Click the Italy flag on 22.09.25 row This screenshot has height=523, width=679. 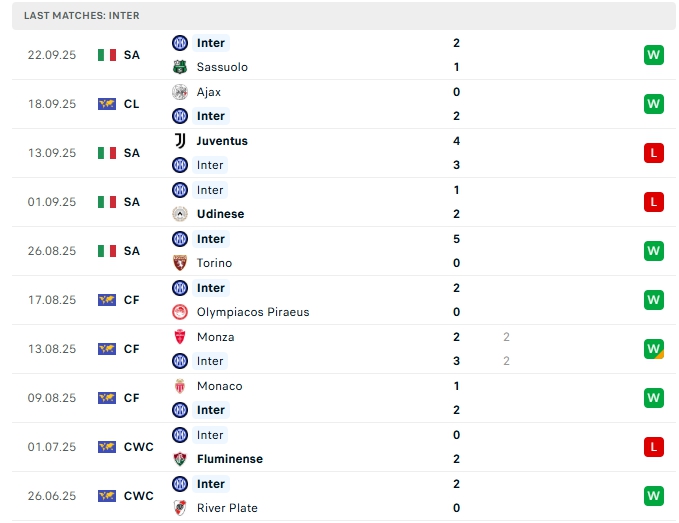click(107, 55)
